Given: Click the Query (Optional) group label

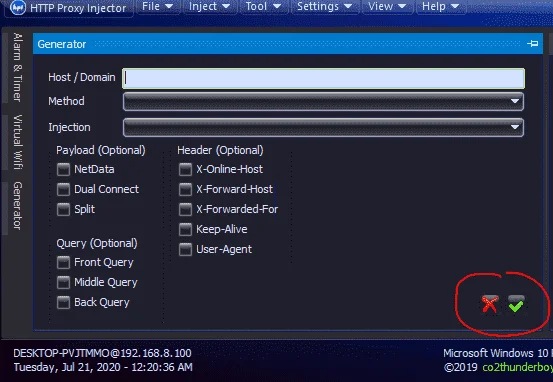Looking at the screenshot, I should [97, 243].
